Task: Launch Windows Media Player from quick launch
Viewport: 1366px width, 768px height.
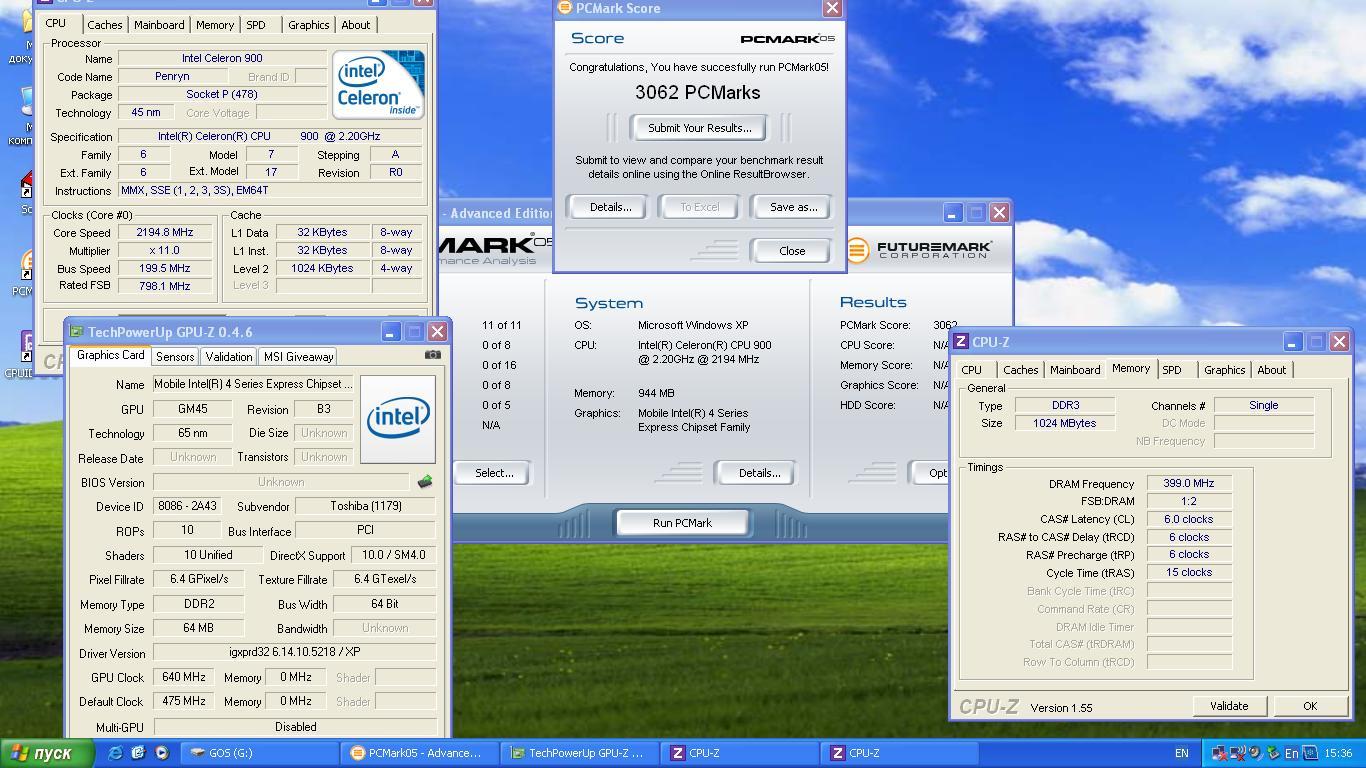Action: point(161,753)
